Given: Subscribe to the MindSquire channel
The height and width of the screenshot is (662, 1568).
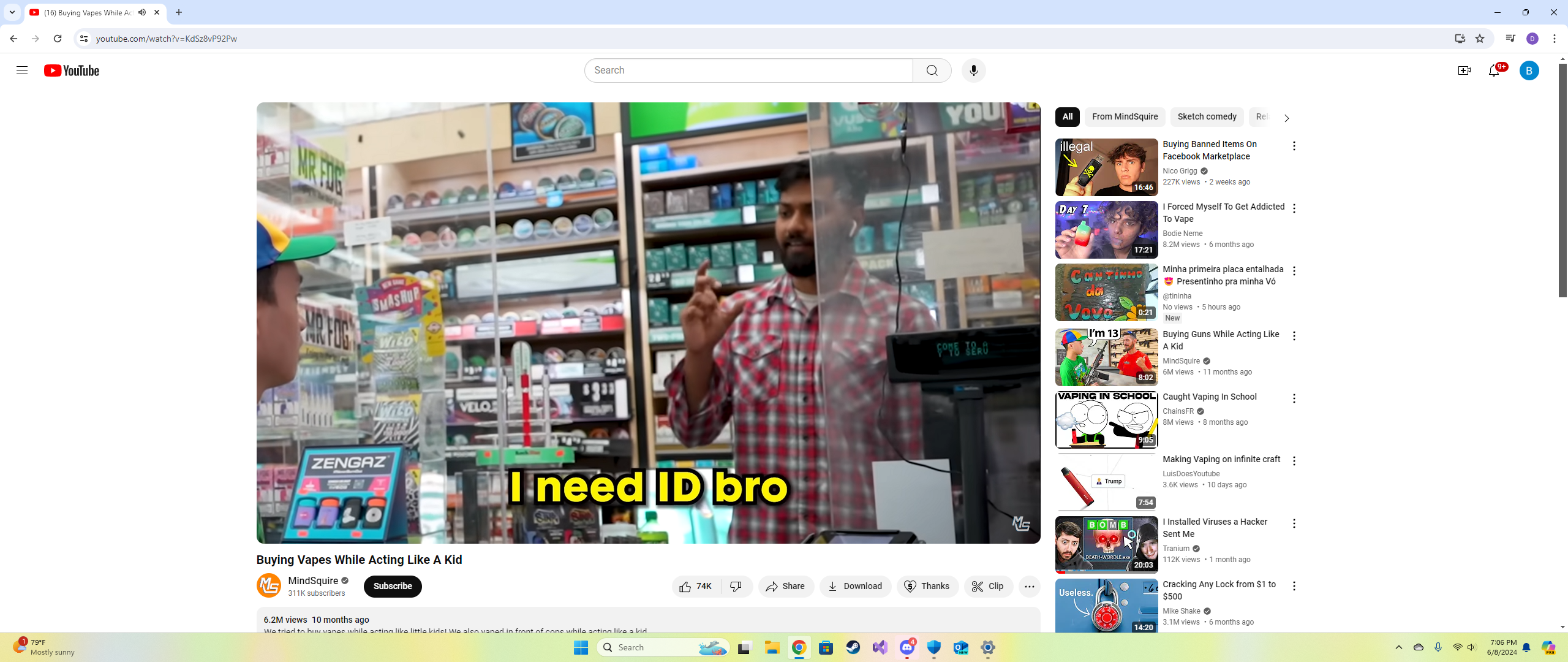Looking at the screenshot, I should [393, 586].
